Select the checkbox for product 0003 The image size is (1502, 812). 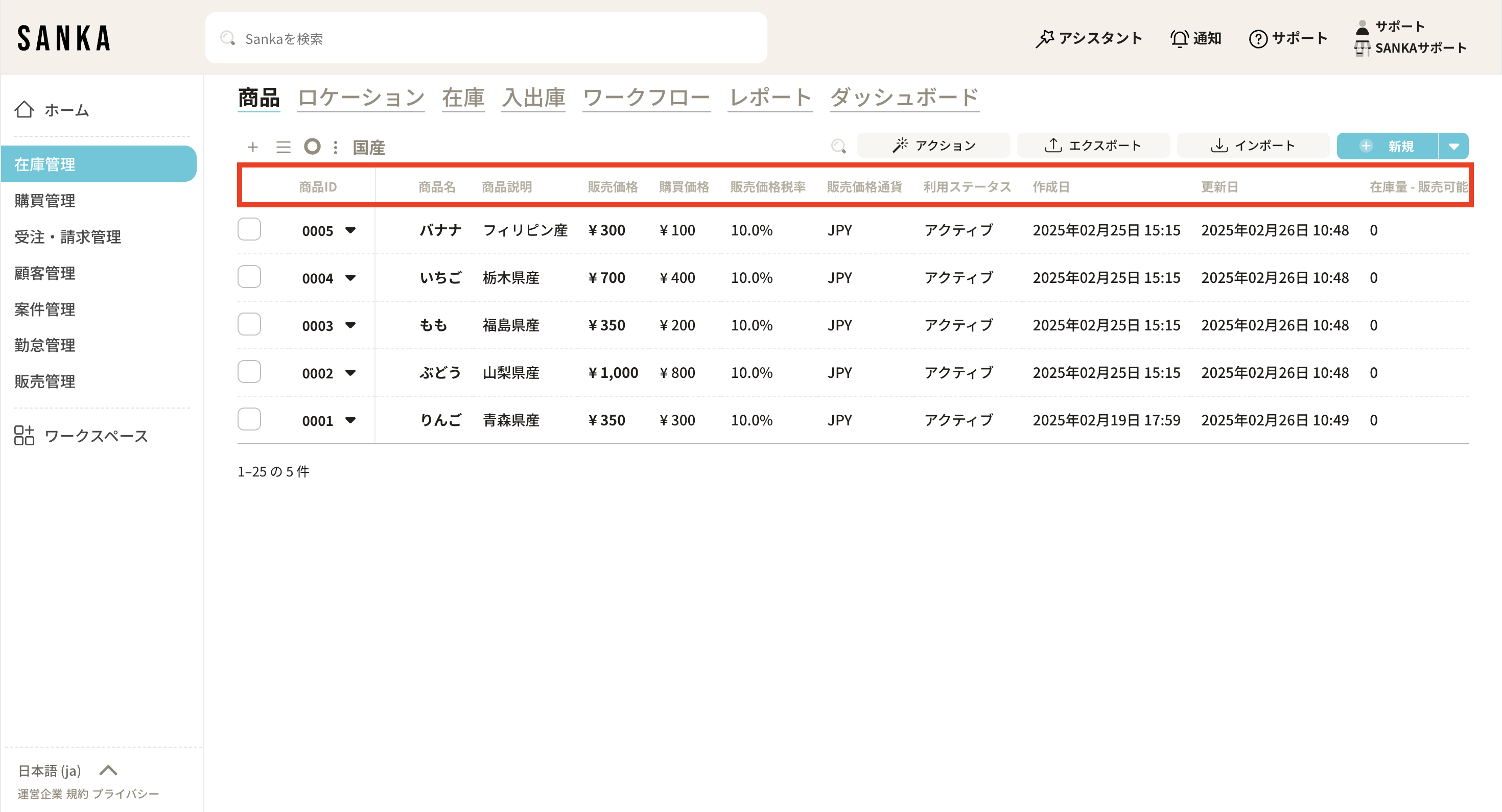click(x=249, y=325)
